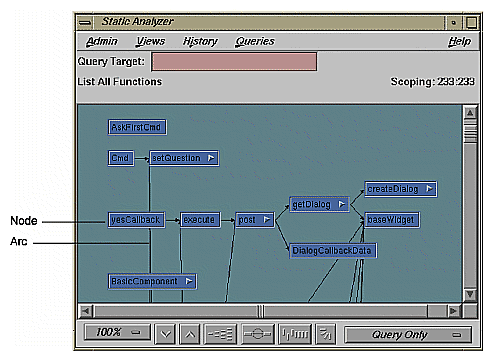This screenshot has width=494, height=361.
Task: Open the Help menu
Action: pos(459,41)
